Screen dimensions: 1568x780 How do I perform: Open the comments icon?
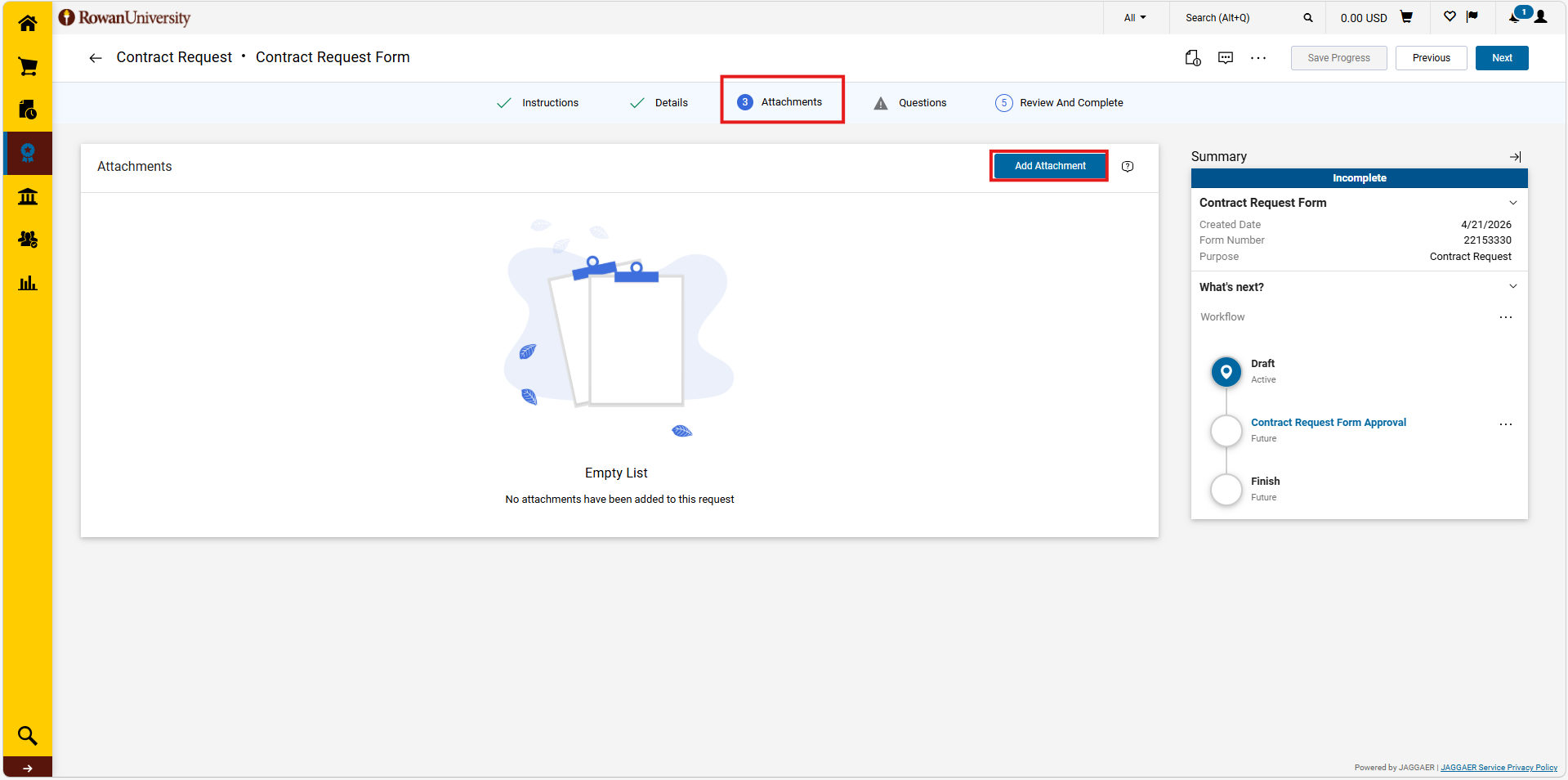click(1226, 58)
